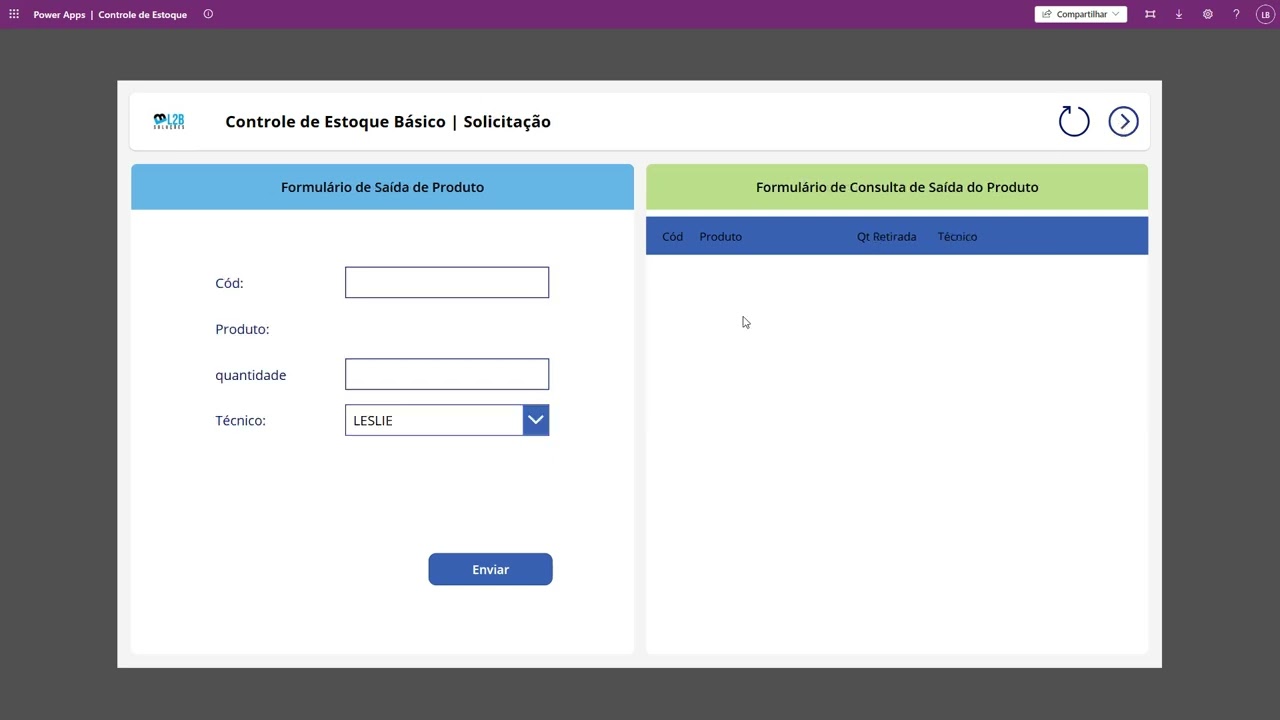This screenshot has width=1280, height=720.
Task: Click the Qt Retirada column header
Action: coord(886,237)
